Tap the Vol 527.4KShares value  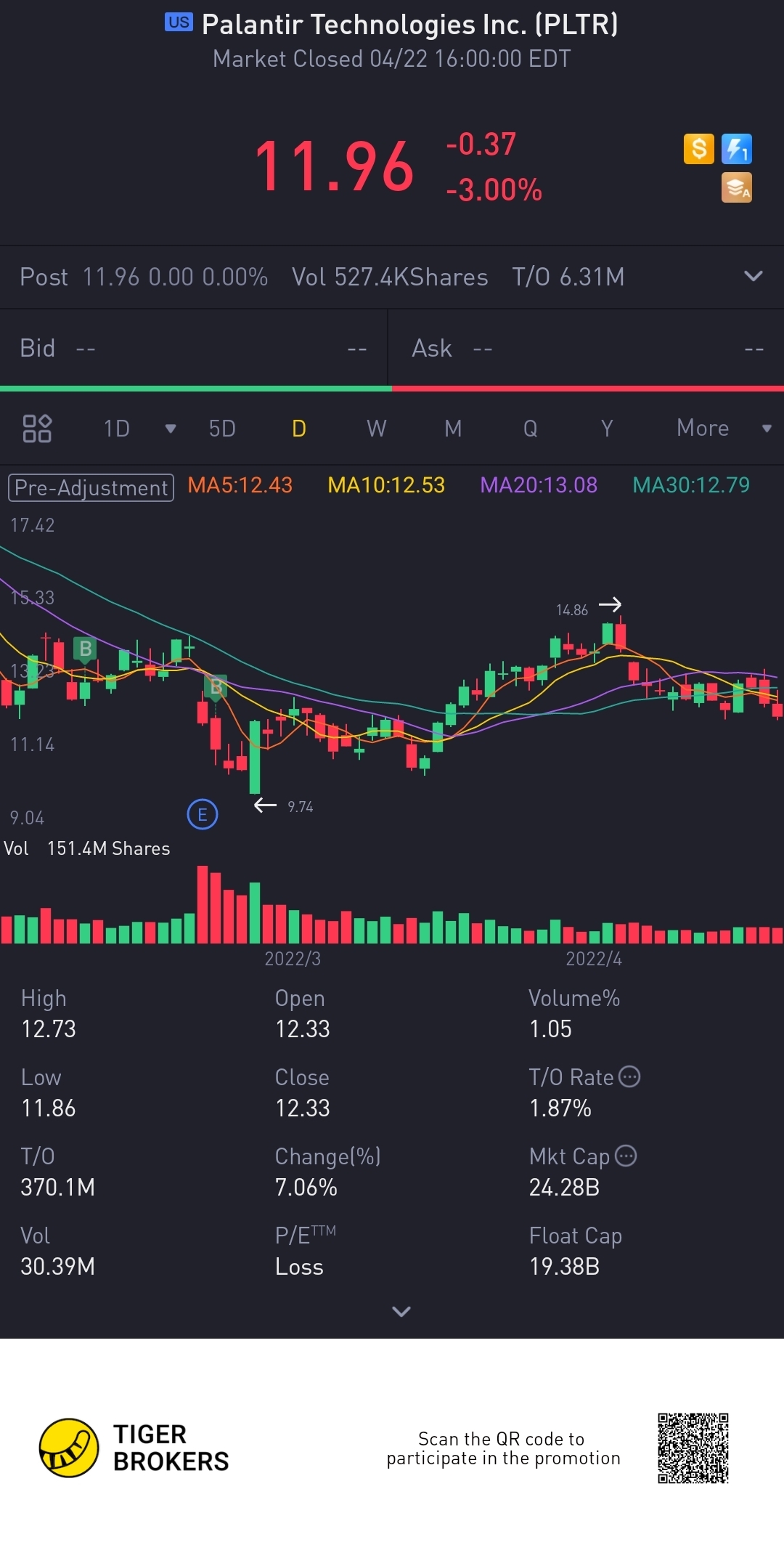point(390,277)
